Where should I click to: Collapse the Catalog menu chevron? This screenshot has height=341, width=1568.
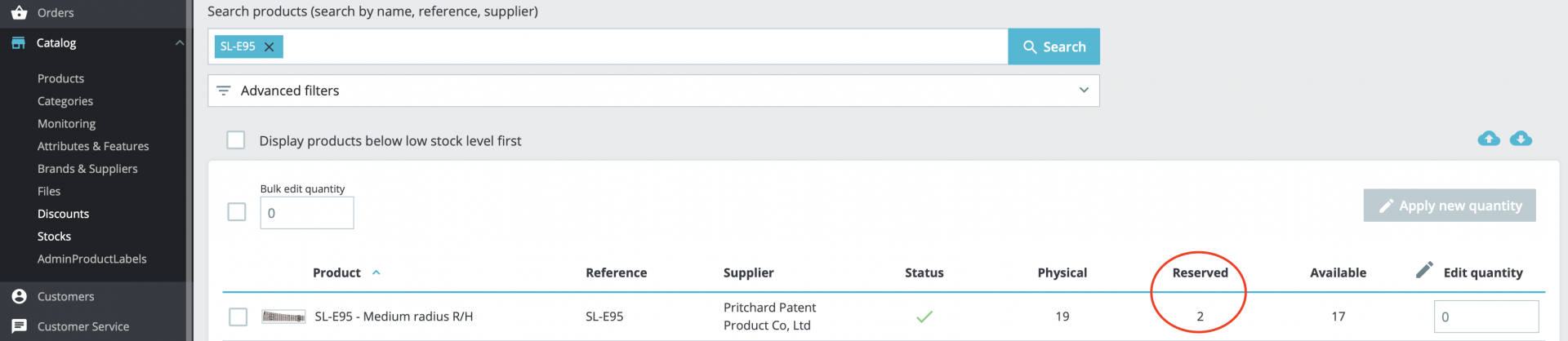tap(180, 42)
